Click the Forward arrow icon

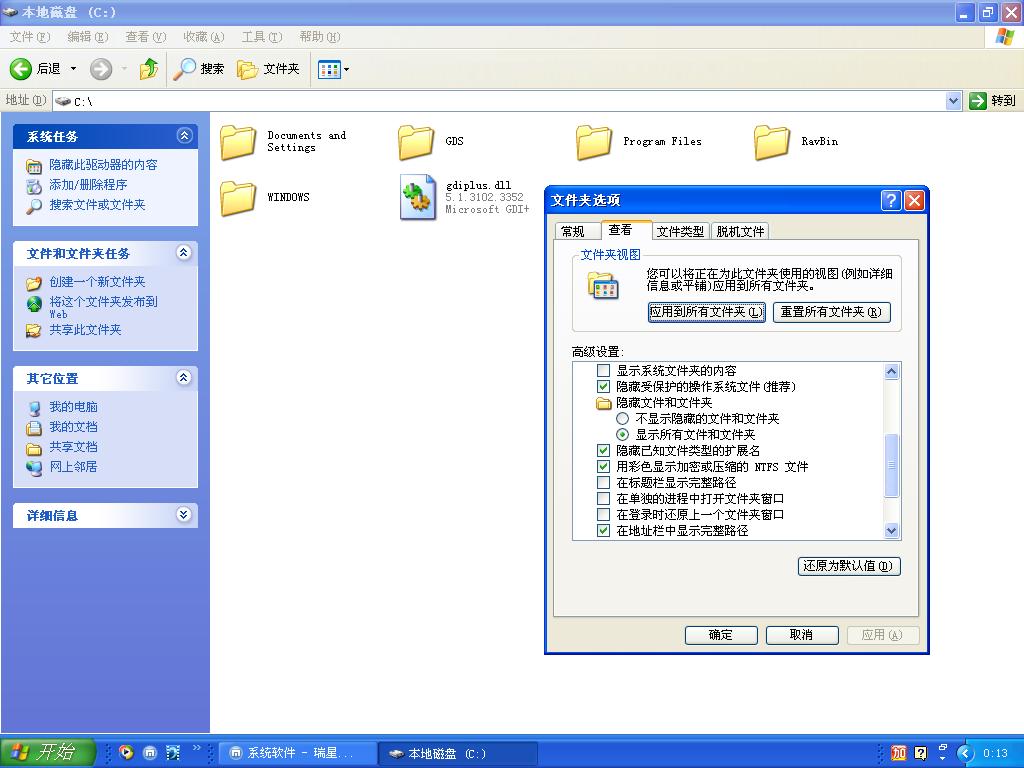click(x=101, y=69)
